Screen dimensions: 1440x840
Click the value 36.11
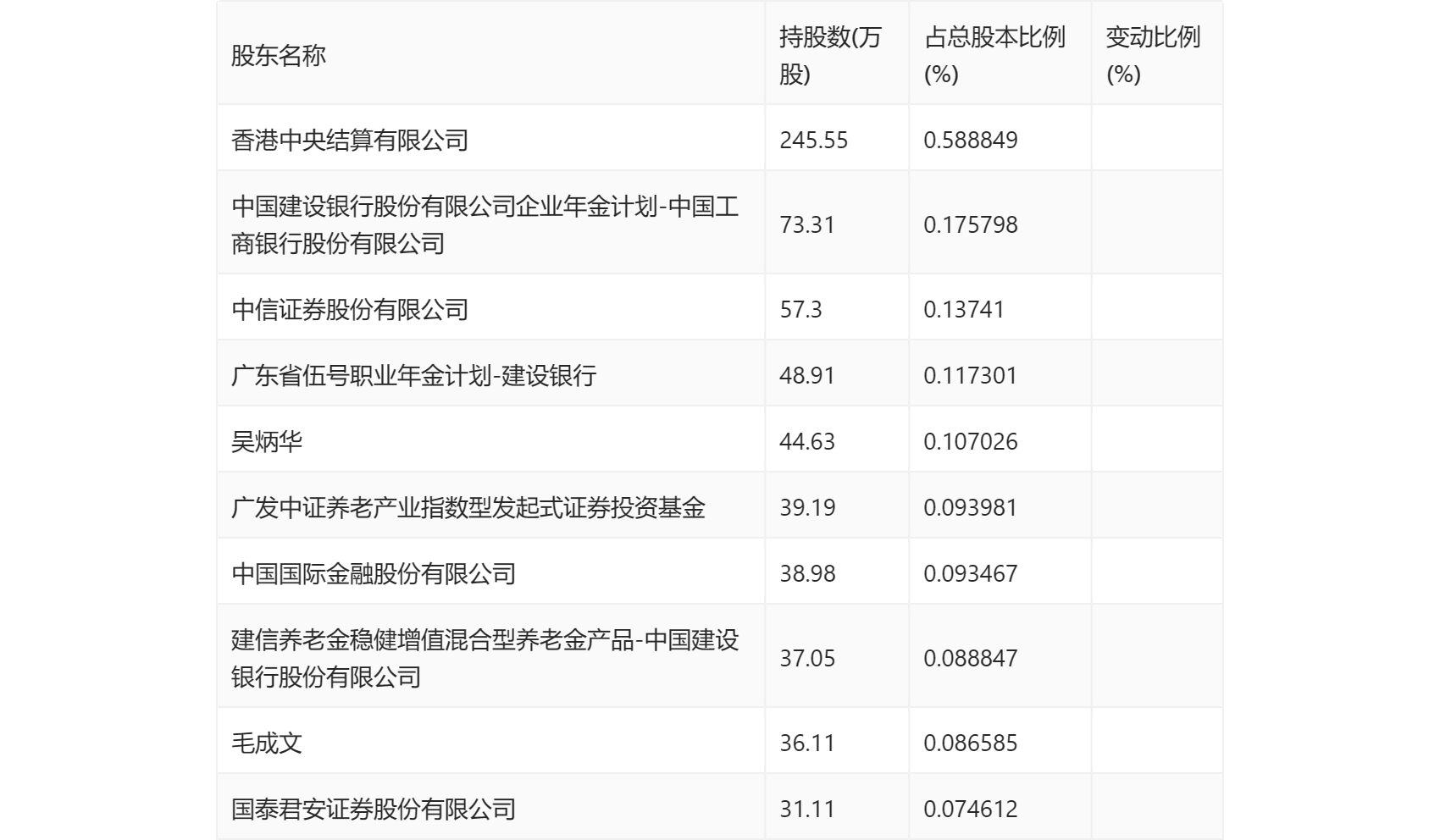[807, 743]
